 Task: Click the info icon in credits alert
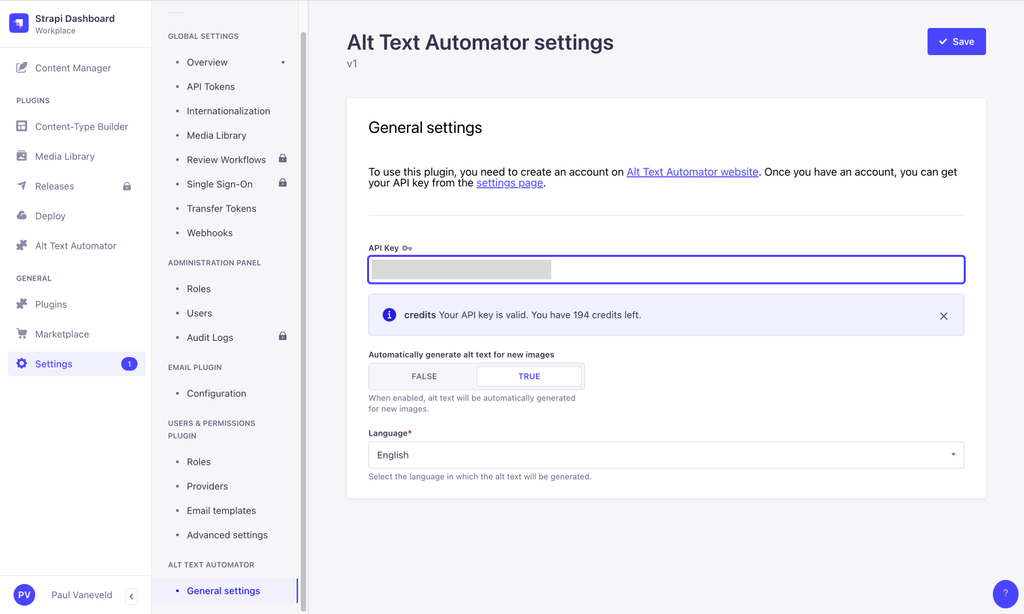click(389, 315)
